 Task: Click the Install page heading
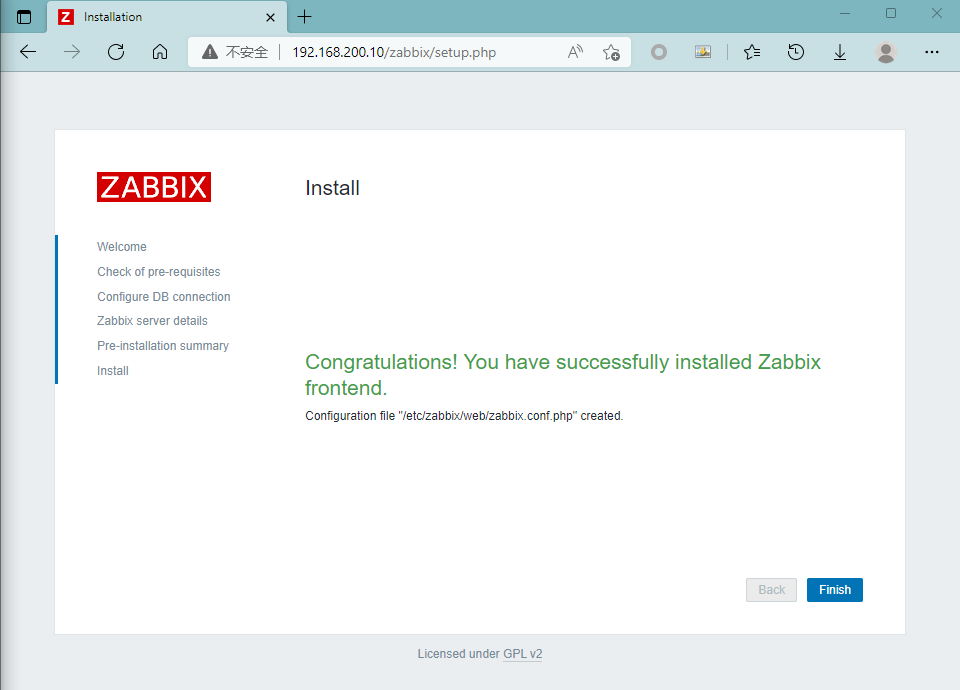pos(332,188)
